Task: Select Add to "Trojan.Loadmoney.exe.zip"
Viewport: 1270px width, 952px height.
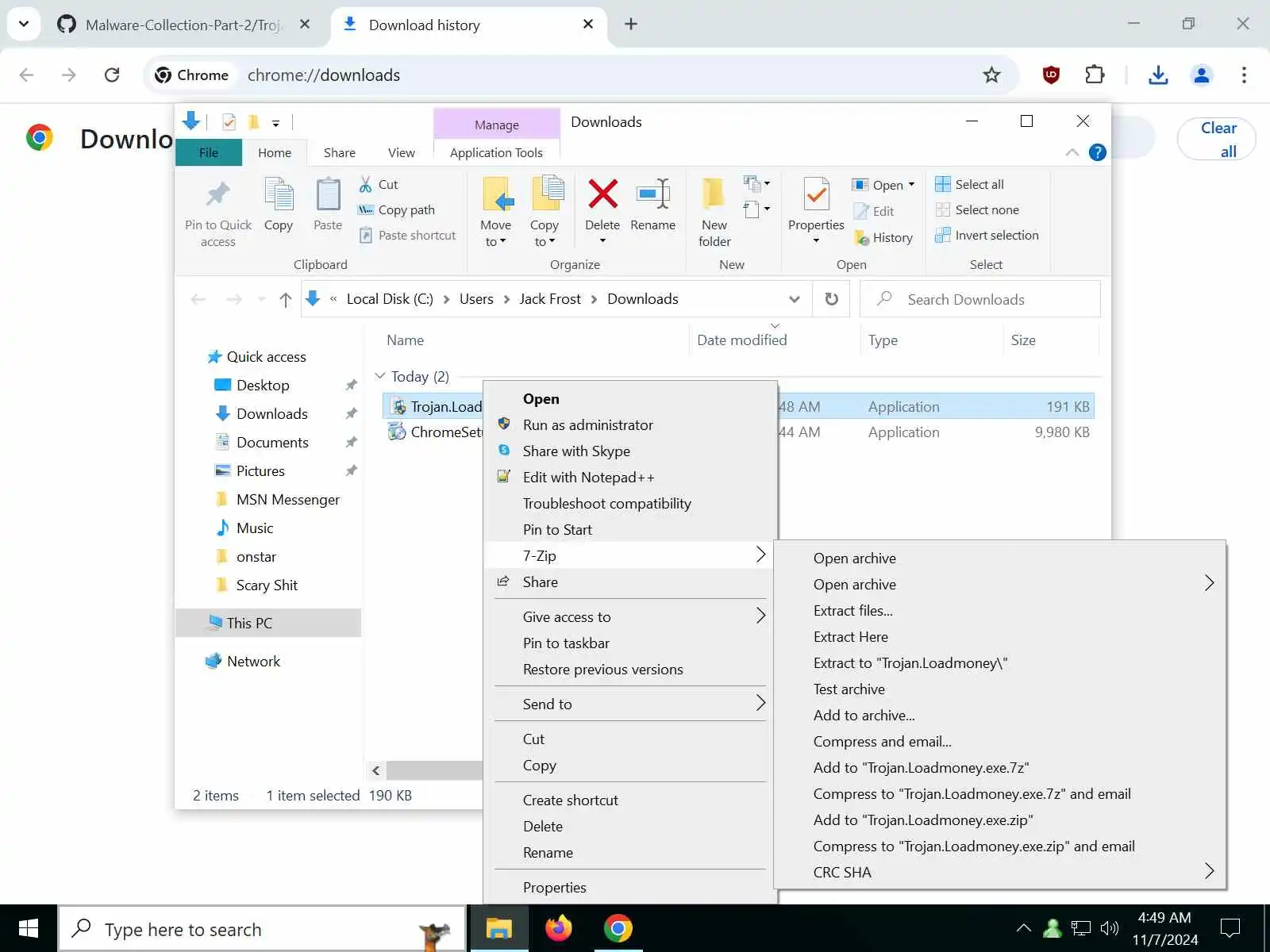Action: pos(999,820)
